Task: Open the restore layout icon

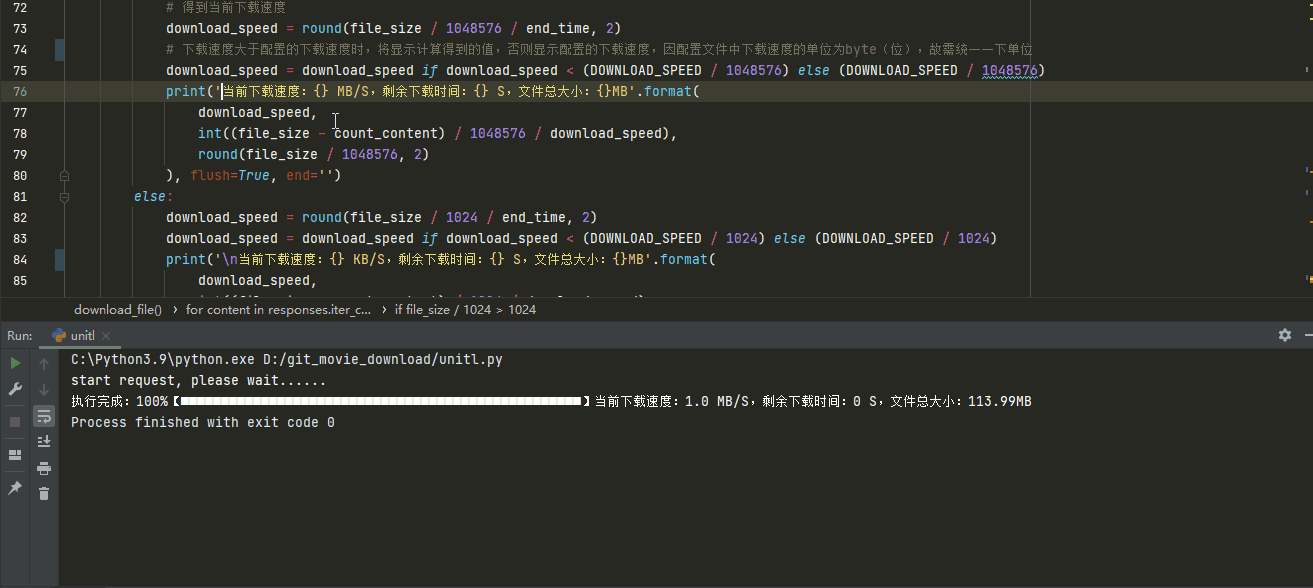Action: click(14, 455)
